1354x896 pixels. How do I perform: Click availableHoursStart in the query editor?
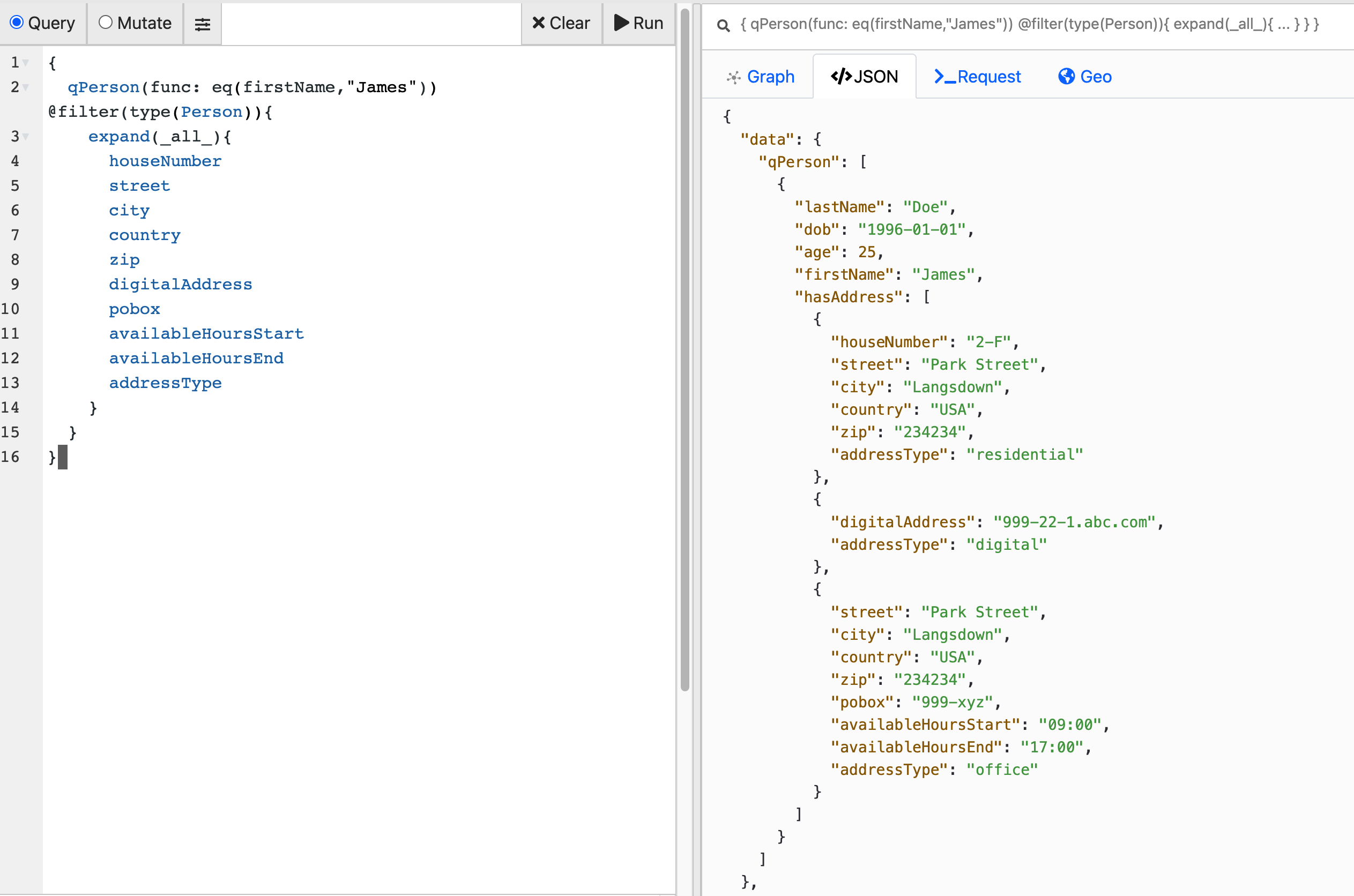pos(206,333)
